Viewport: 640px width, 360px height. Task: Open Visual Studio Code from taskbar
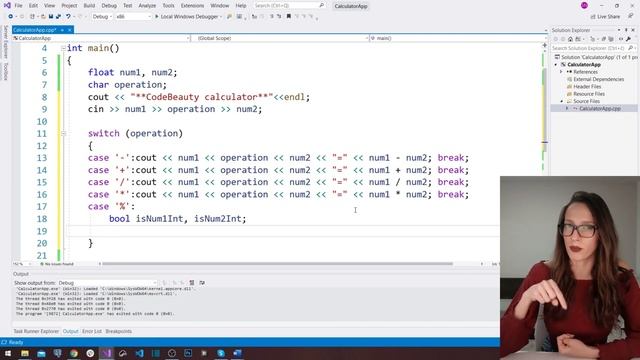pyautogui.click(x=139, y=353)
